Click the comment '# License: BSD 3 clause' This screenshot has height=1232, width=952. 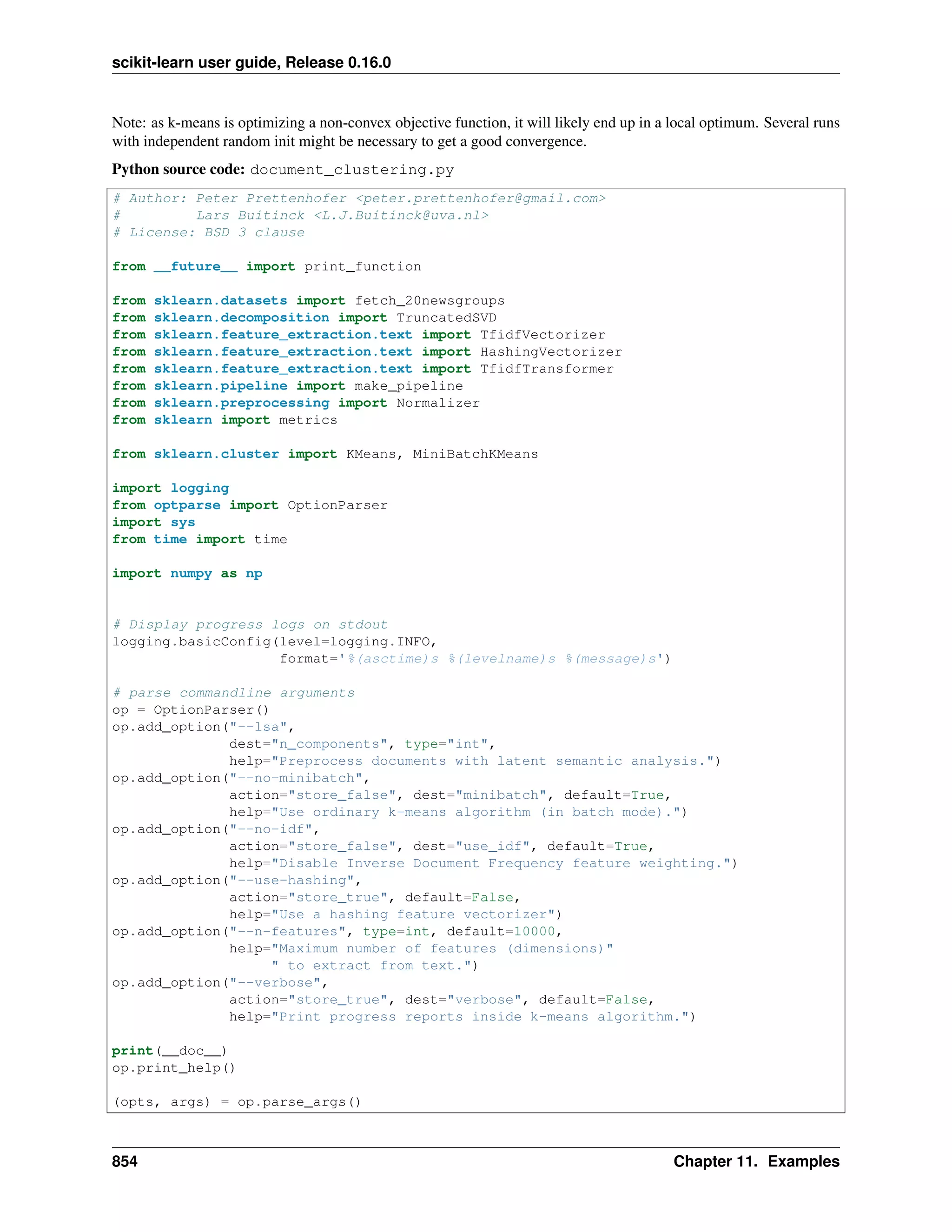(209, 232)
